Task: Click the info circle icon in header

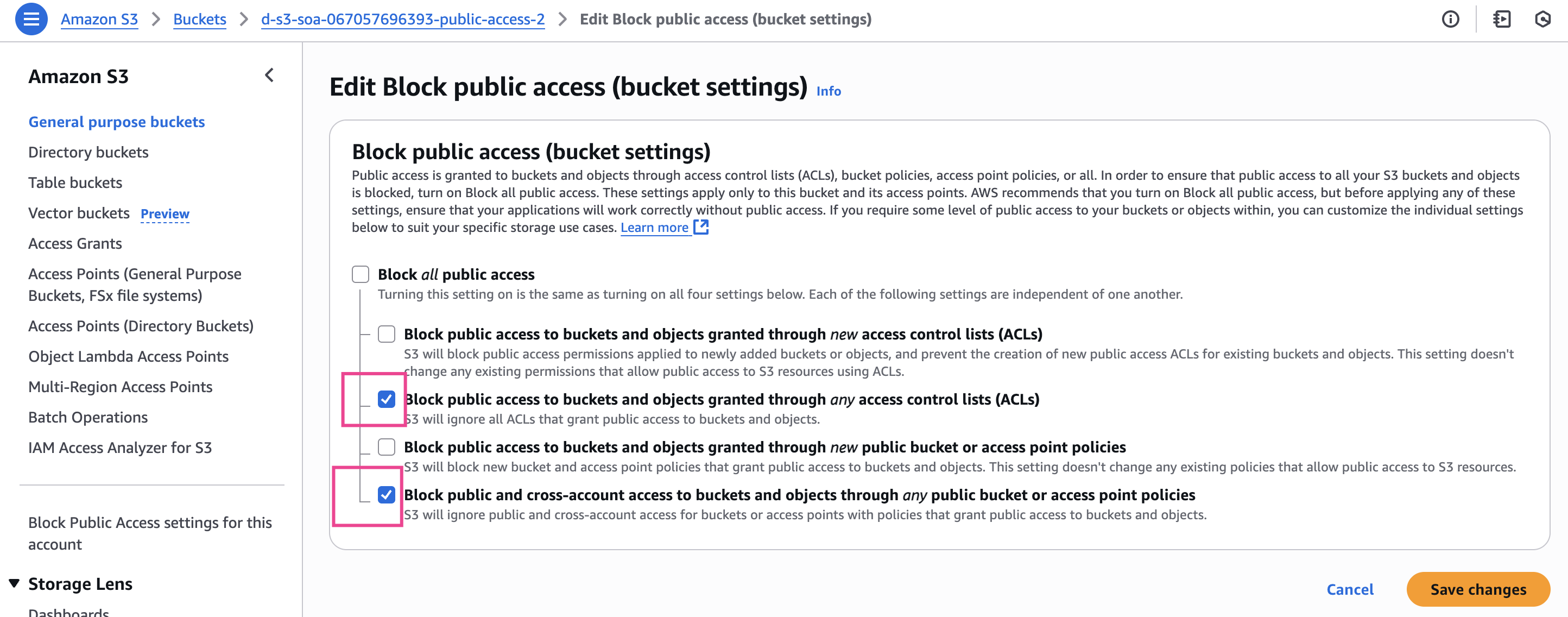Action: [1450, 20]
